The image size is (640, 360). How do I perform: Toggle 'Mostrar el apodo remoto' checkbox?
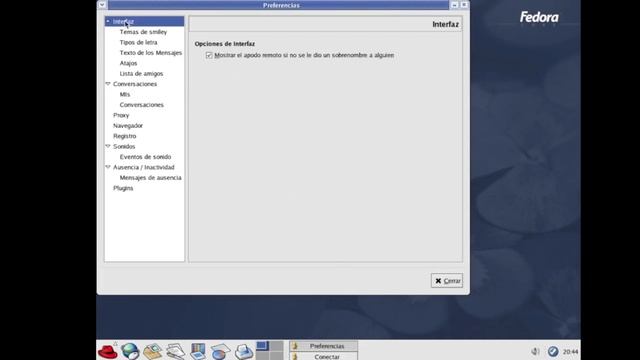pyautogui.click(x=209, y=55)
